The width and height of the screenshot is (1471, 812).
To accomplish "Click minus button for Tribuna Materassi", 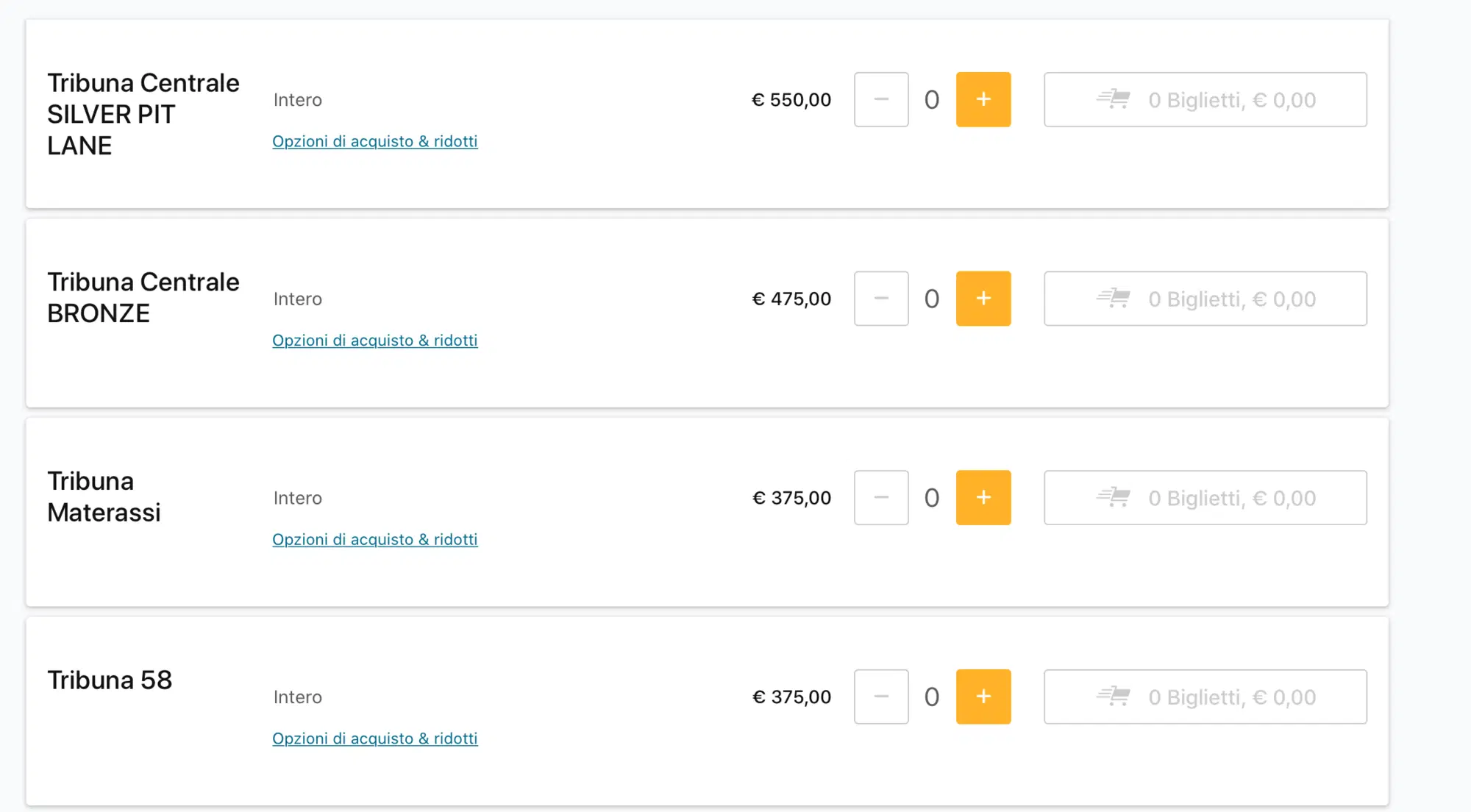I will pyautogui.click(x=881, y=498).
